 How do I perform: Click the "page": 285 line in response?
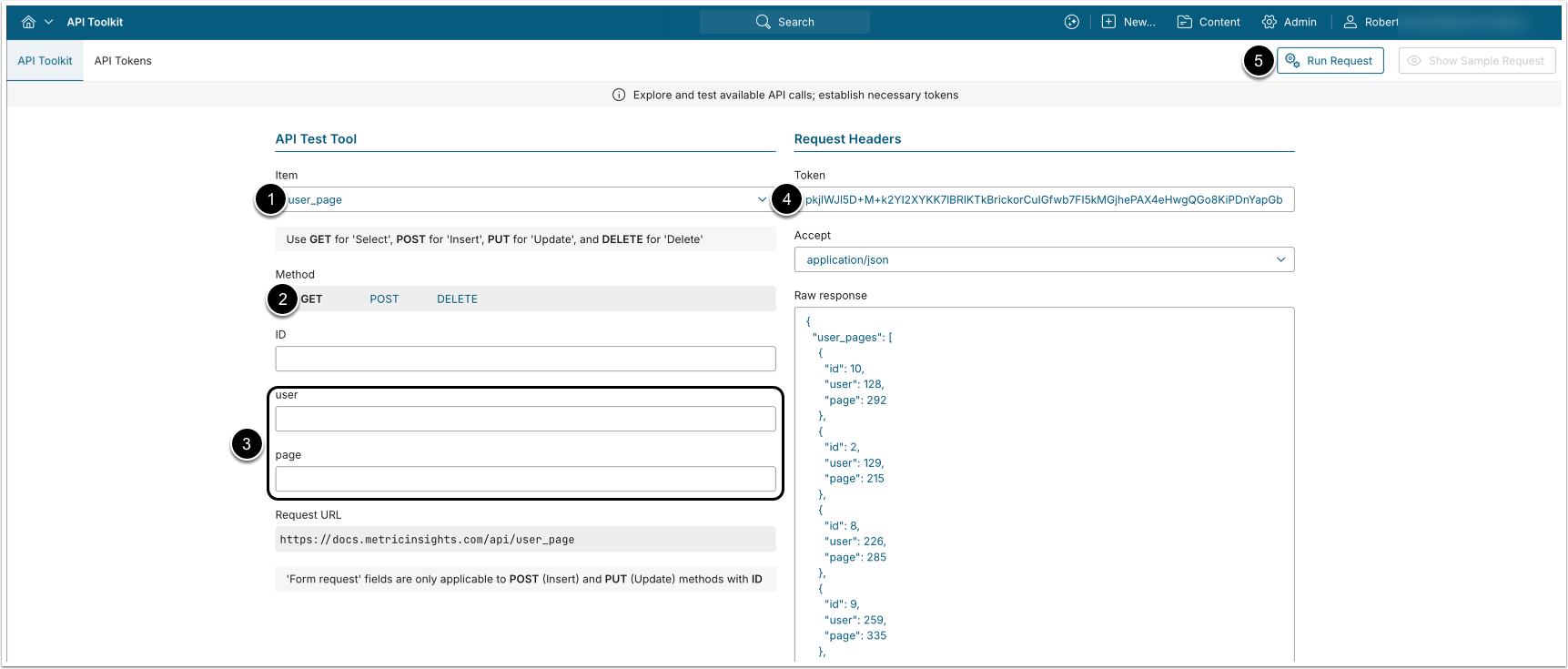tap(855, 557)
